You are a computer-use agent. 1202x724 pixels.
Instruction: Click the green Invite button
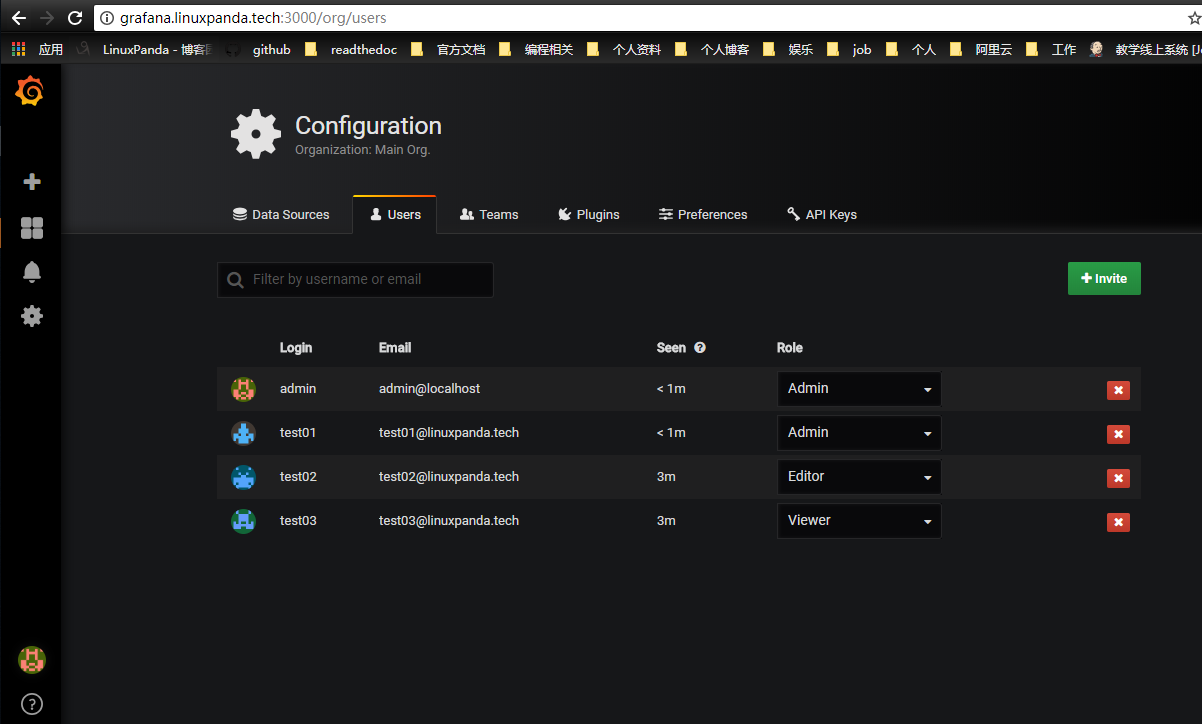click(x=1104, y=279)
